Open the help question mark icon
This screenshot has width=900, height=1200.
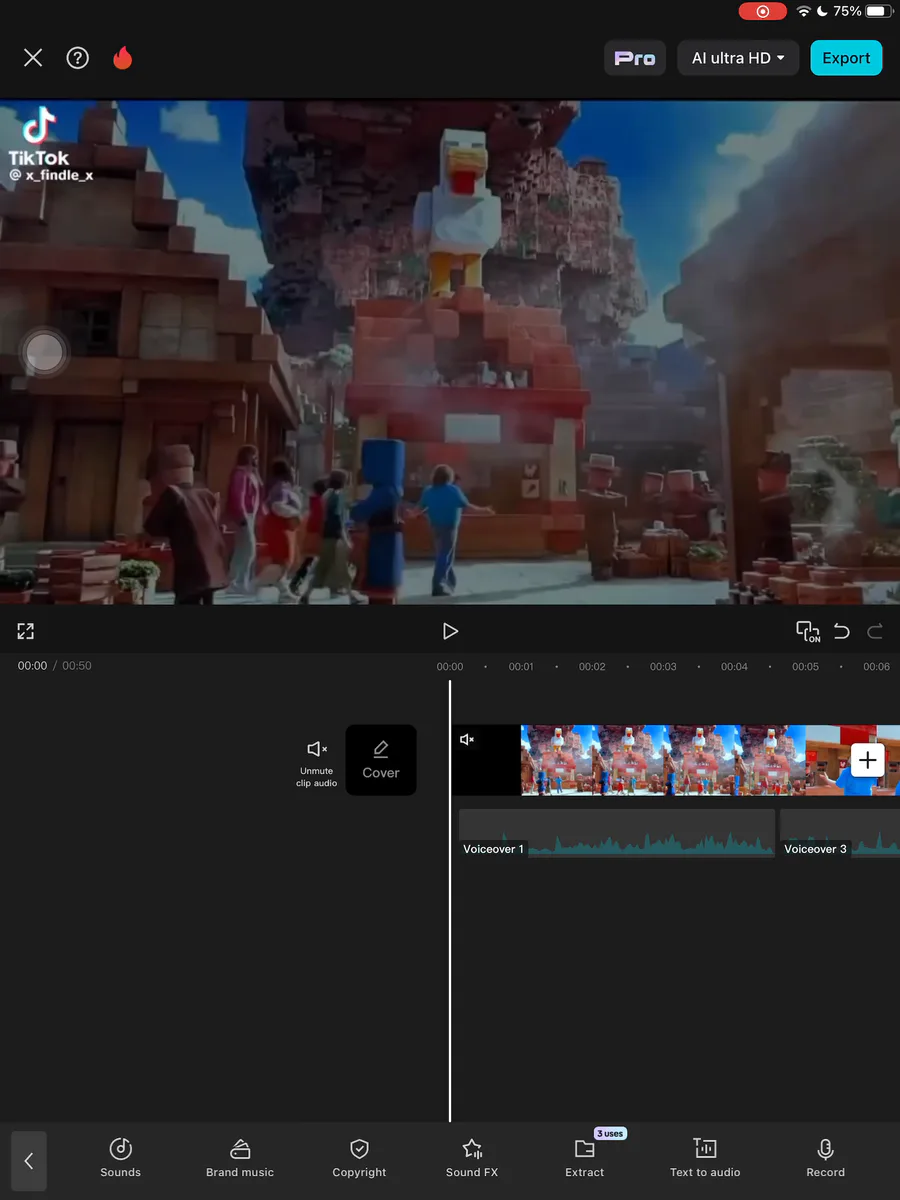(x=78, y=58)
